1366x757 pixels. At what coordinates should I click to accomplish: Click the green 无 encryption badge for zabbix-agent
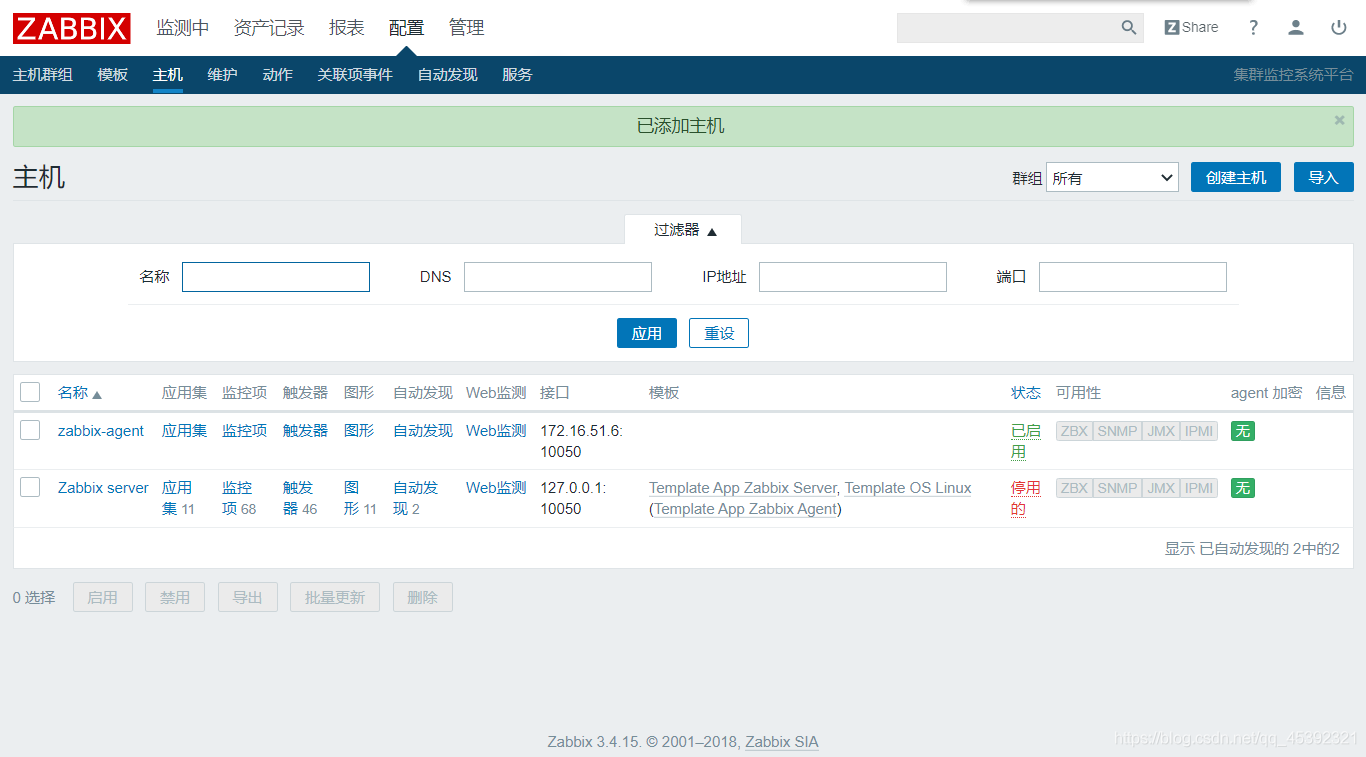[x=1243, y=431]
